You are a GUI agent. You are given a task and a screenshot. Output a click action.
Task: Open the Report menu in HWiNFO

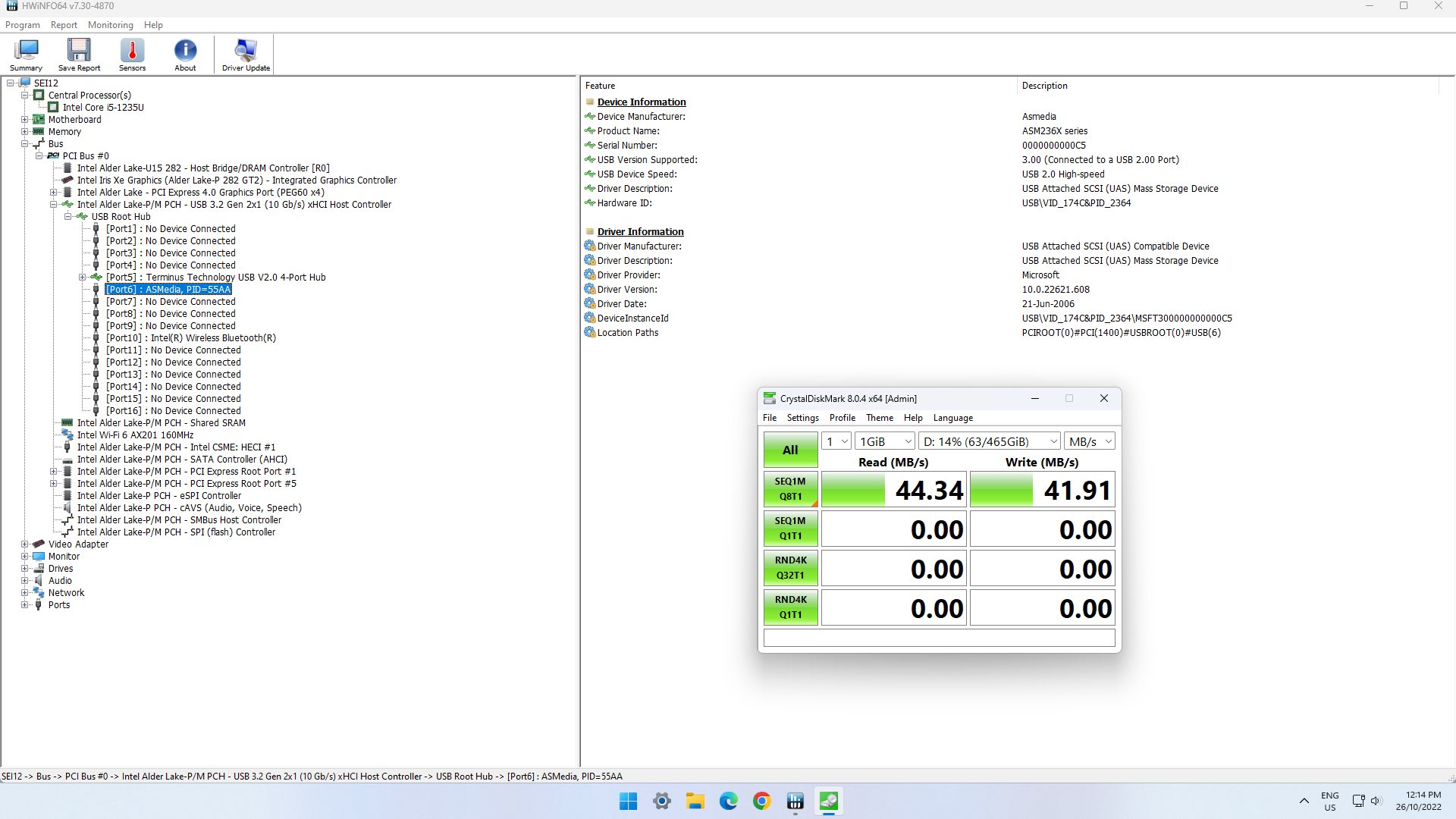pos(64,25)
